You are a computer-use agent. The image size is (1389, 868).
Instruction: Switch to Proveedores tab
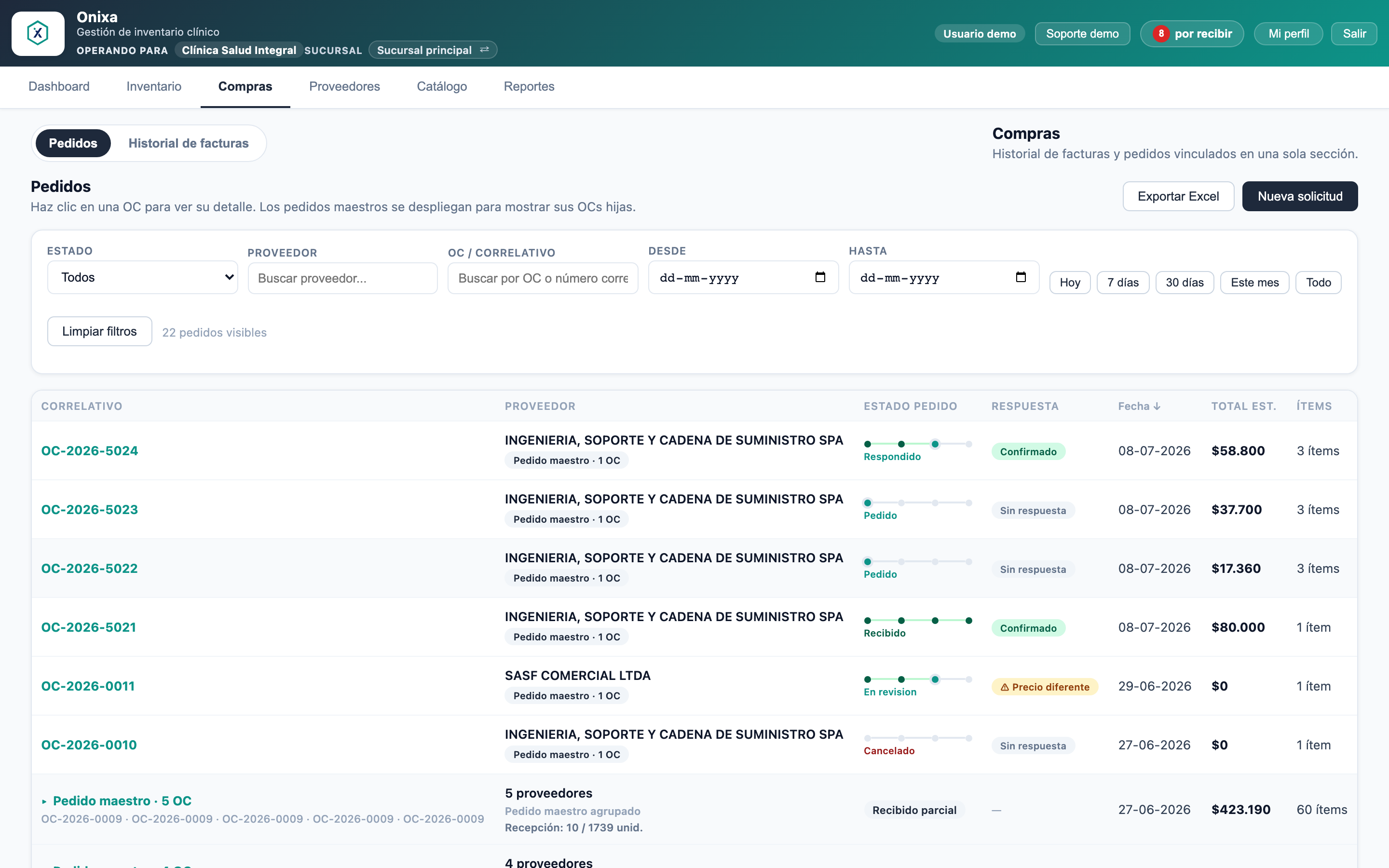coord(344,87)
